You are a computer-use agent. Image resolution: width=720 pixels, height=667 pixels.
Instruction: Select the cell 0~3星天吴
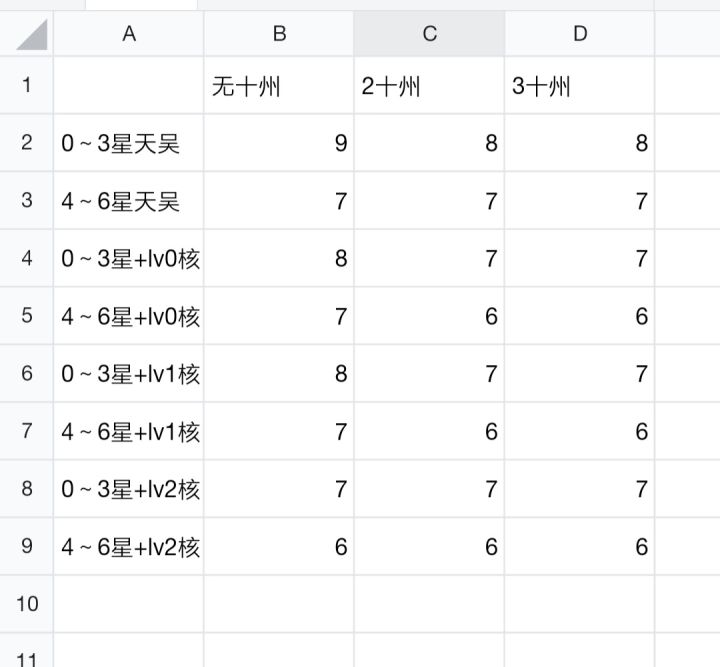pos(129,143)
